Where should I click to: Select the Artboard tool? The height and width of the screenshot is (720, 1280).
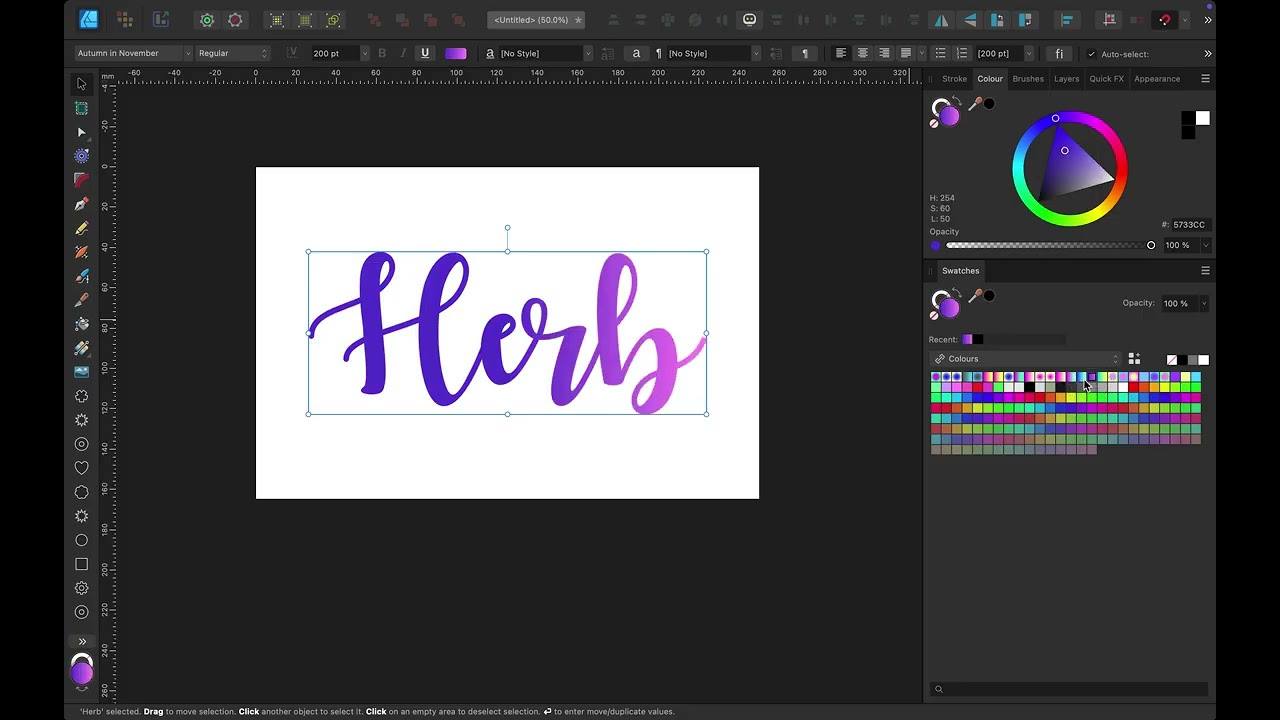pos(82,108)
